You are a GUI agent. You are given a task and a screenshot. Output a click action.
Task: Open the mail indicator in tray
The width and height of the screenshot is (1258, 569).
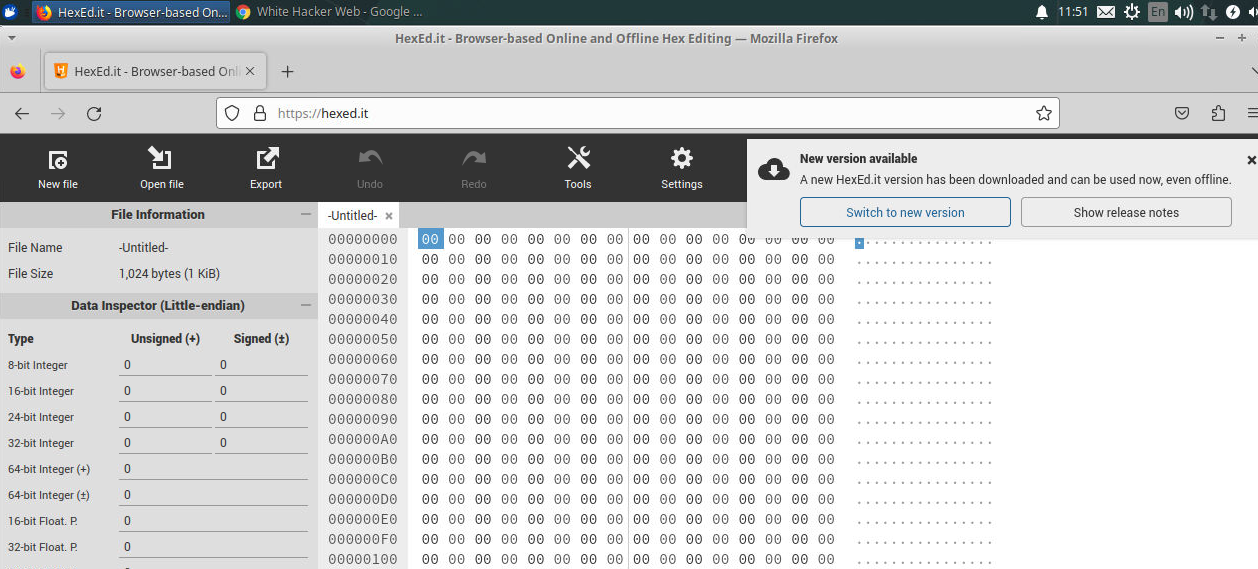click(1106, 12)
